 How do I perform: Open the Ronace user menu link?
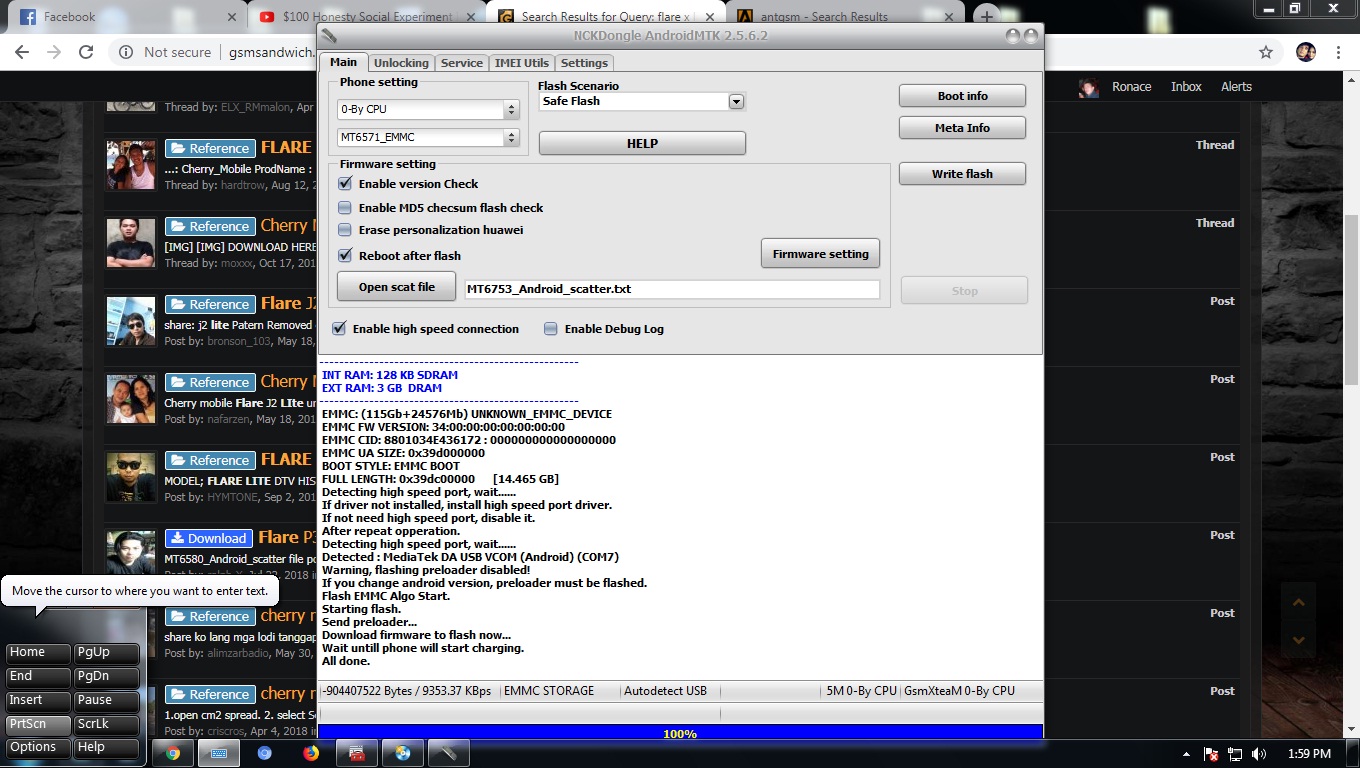[x=1131, y=87]
